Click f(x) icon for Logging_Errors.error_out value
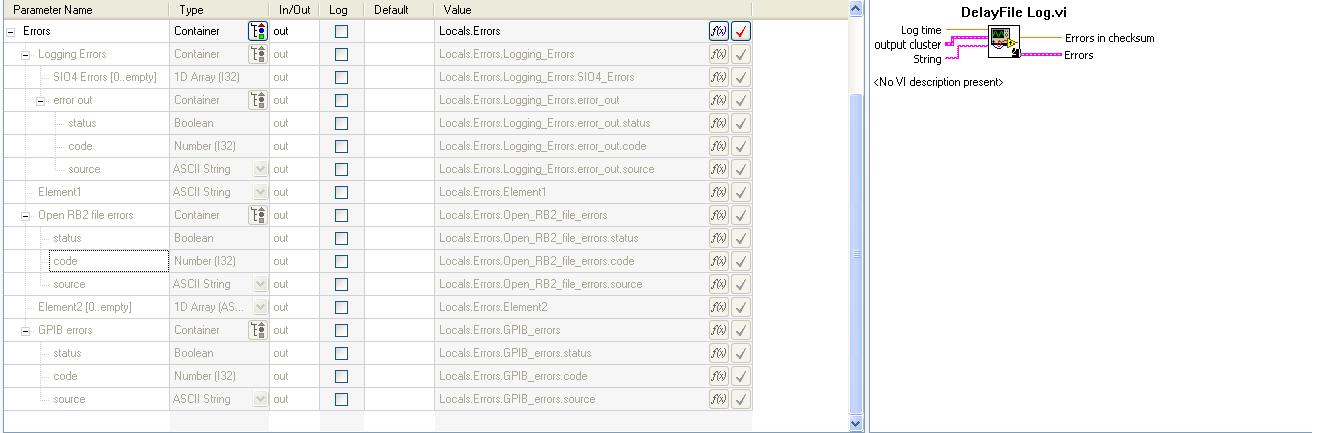 point(718,100)
